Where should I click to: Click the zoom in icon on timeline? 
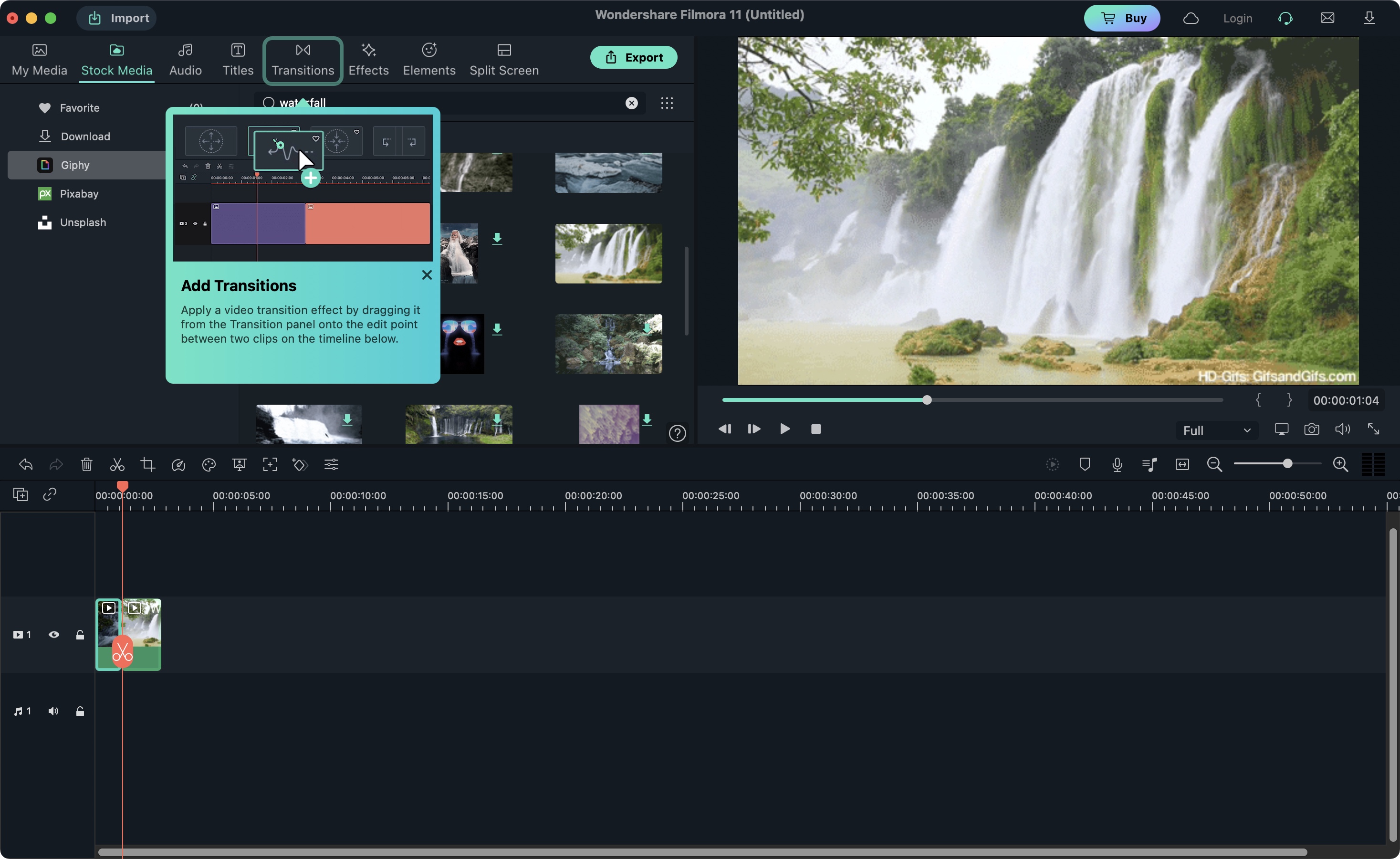pyautogui.click(x=1340, y=464)
